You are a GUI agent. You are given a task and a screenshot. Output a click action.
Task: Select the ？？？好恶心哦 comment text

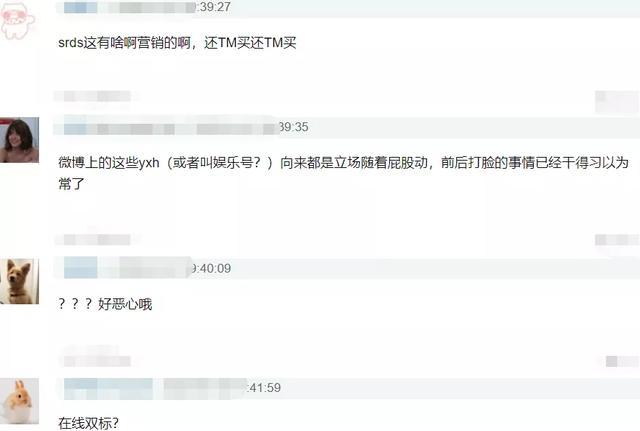(x=105, y=304)
